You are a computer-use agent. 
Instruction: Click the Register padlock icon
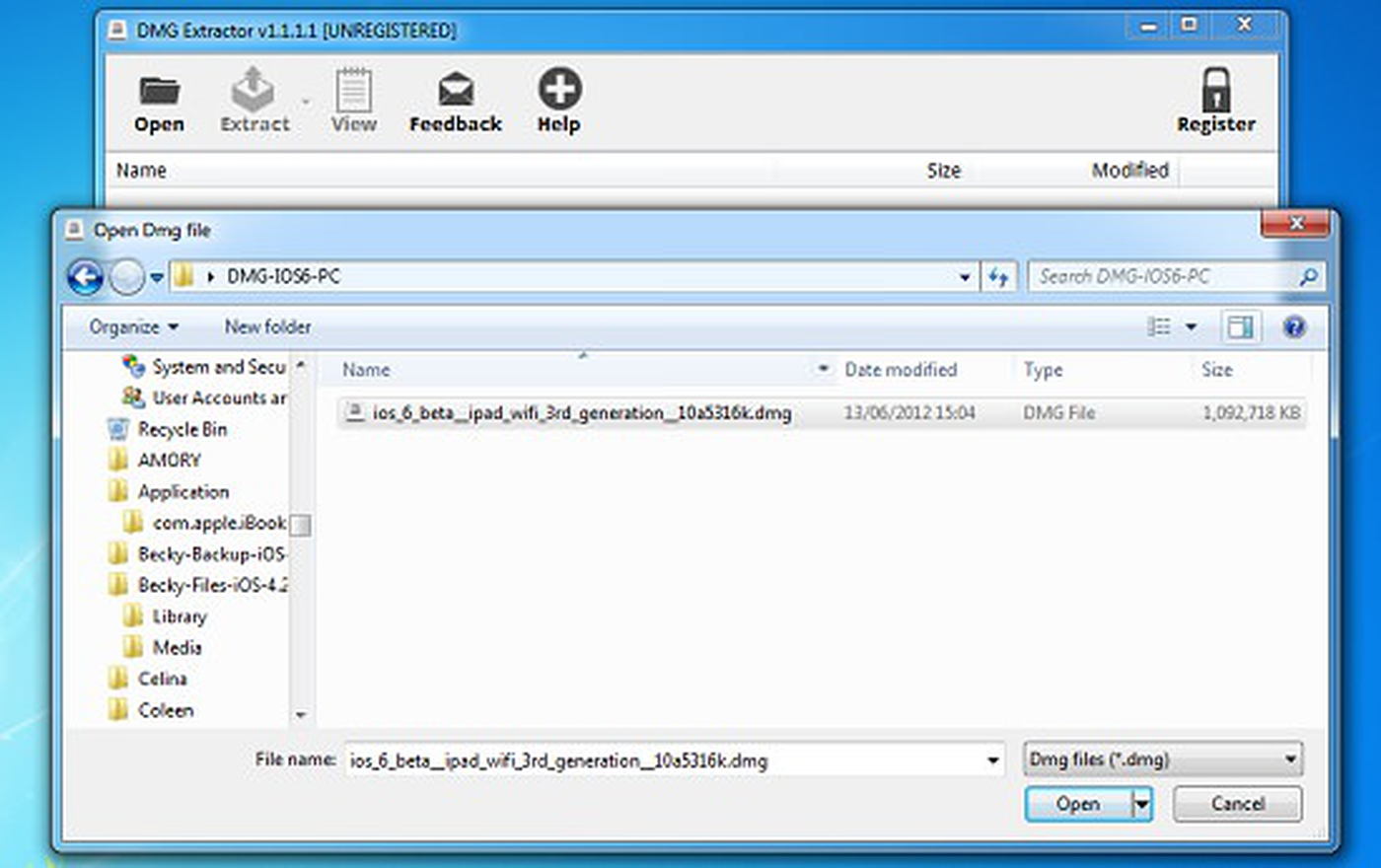tap(1215, 90)
